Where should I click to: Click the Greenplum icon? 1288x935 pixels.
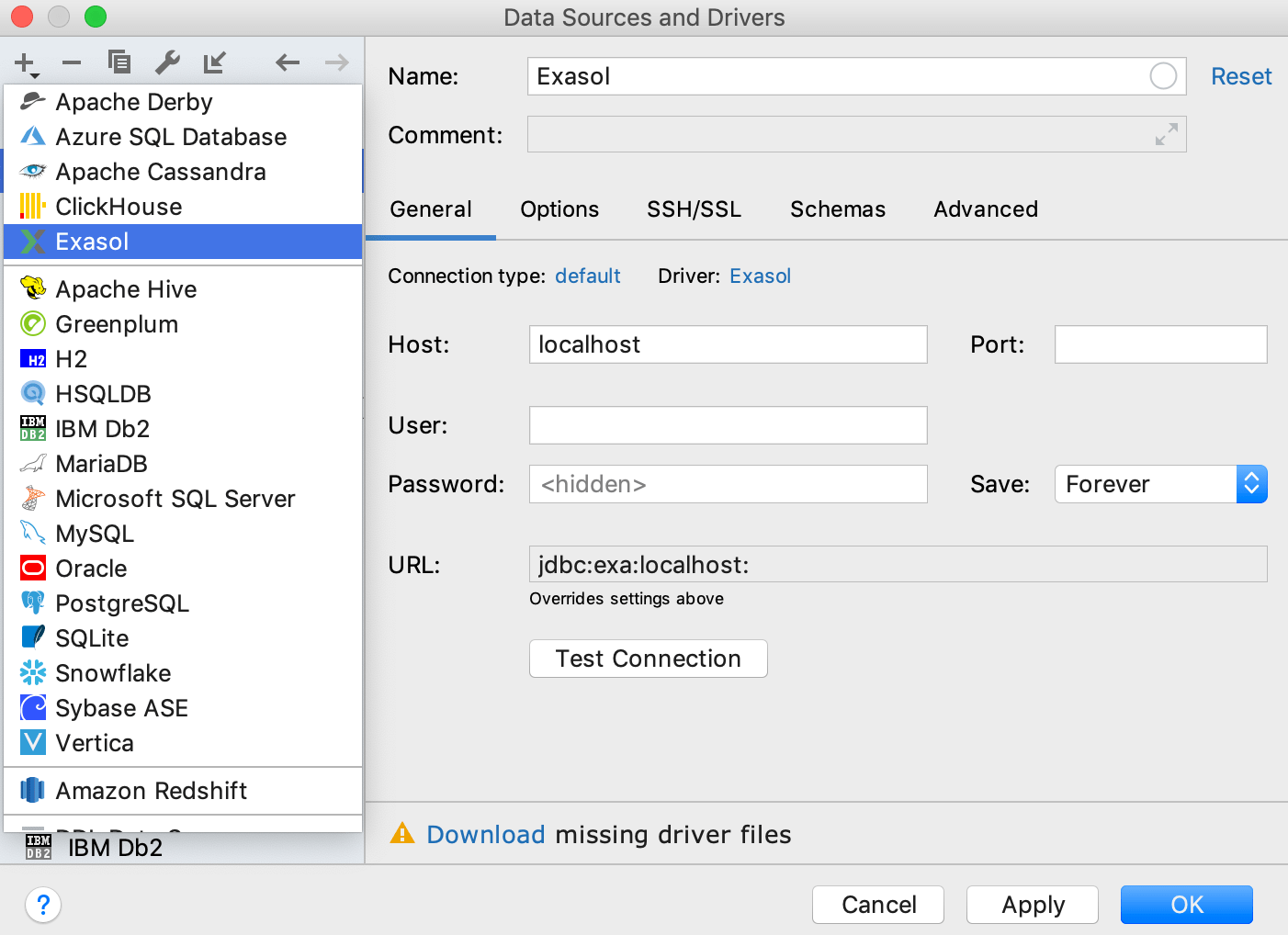point(33,324)
